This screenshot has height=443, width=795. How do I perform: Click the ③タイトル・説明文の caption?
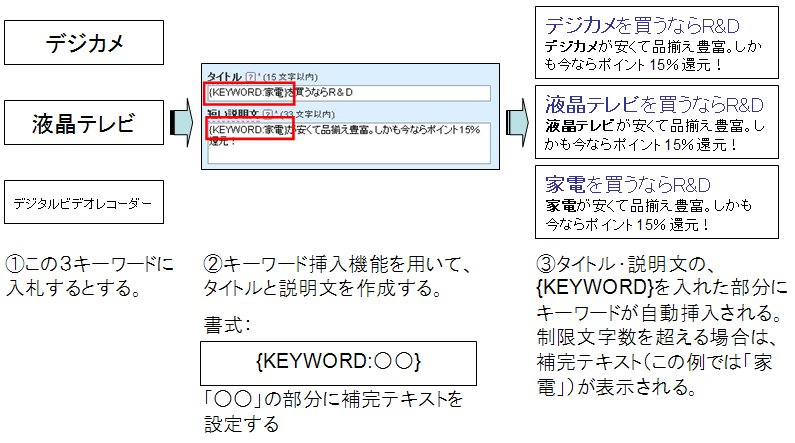pyautogui.click(x=662, y=325)
